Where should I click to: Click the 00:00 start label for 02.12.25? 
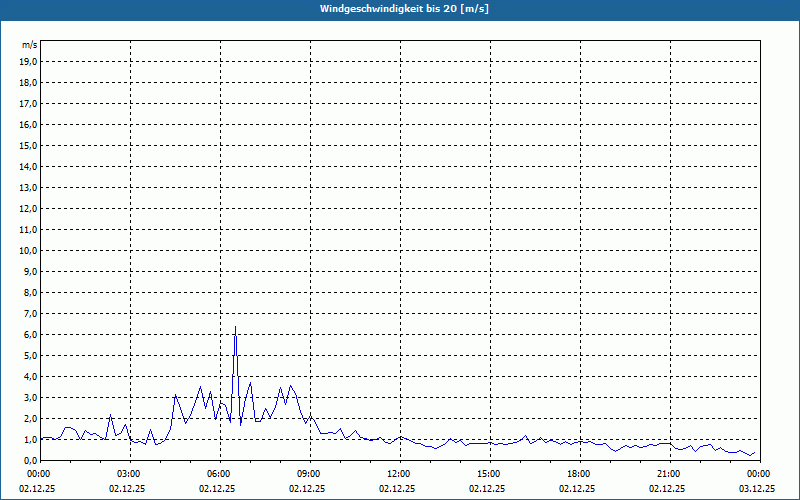coord(37,474)
